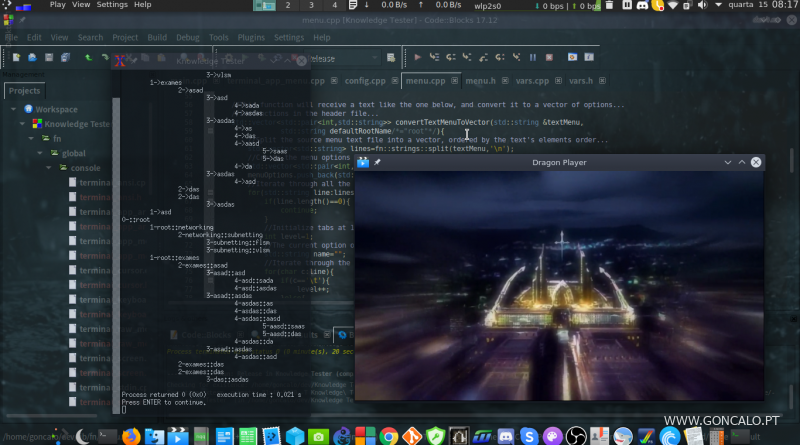This screenshot has height=445, width=800.
Task: Click the Wi-Fi network tray icon
Action: (673, 5)
